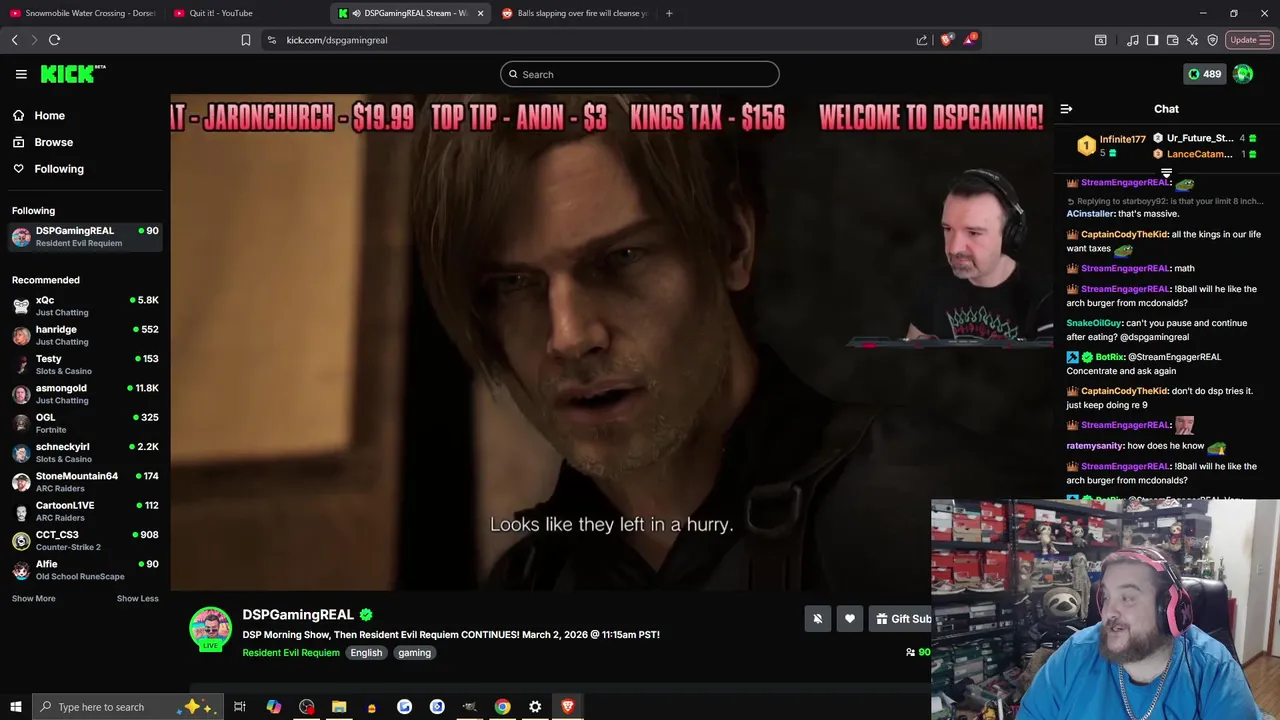Screen dimensions: 1280x720
Task: Open the user profile avatar menu
Action: tap(1243, 74)
